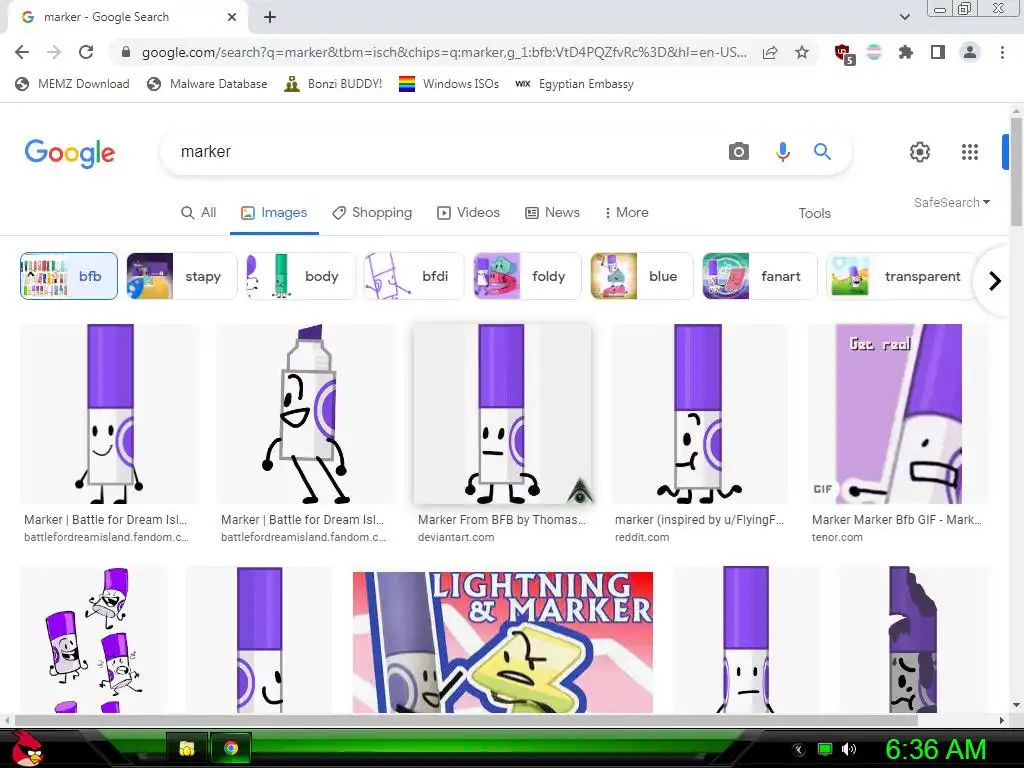Open the multiple dancing markers image
The image size is (1024, 768).
pyautogui.click(x=93, y=640)
